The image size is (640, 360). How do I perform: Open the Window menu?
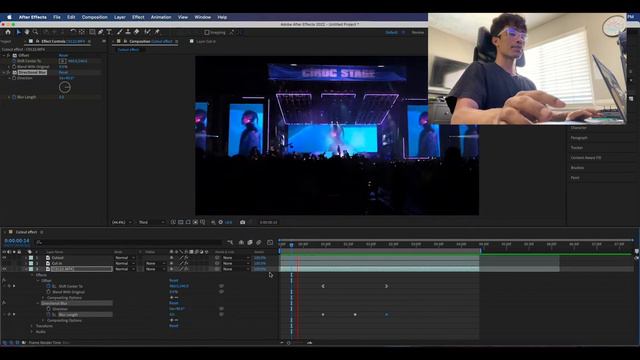202,17
